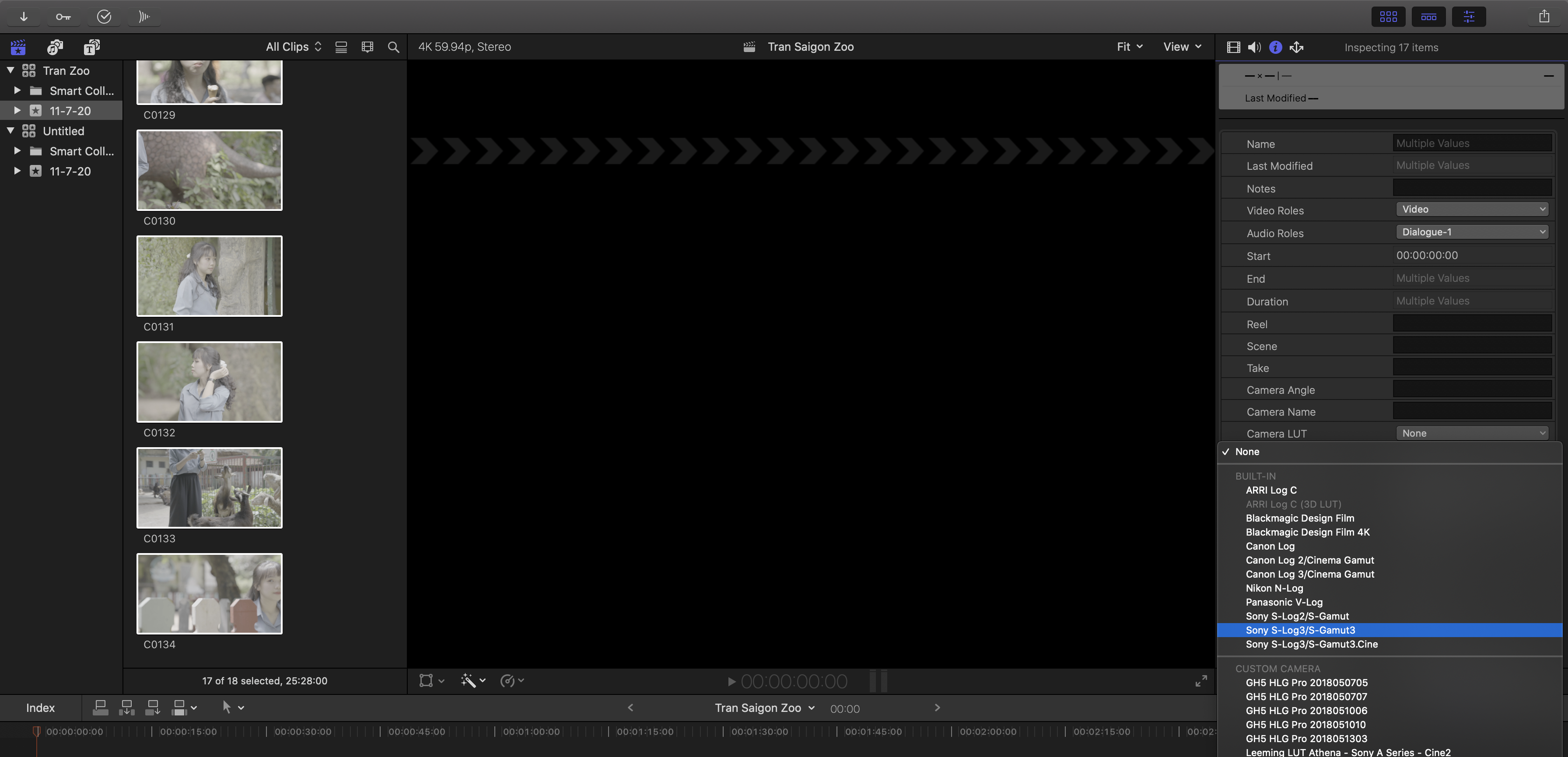This screenshot has width=1568, height=757.
Task: Click the import media arrow icon
Action: pyautogui.click(x=24, y=17)
